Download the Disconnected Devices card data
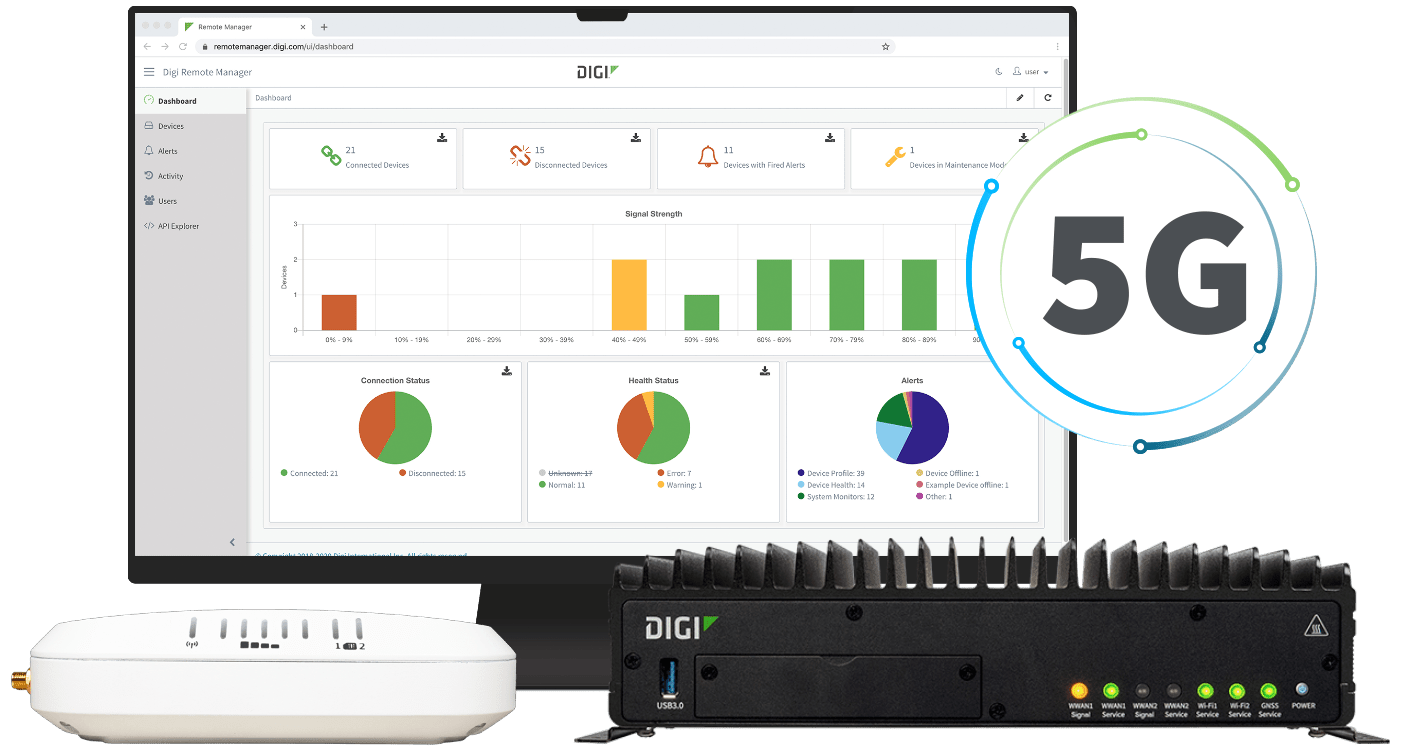The height and width of the screenshot is (755, 1407). point(635,138)
